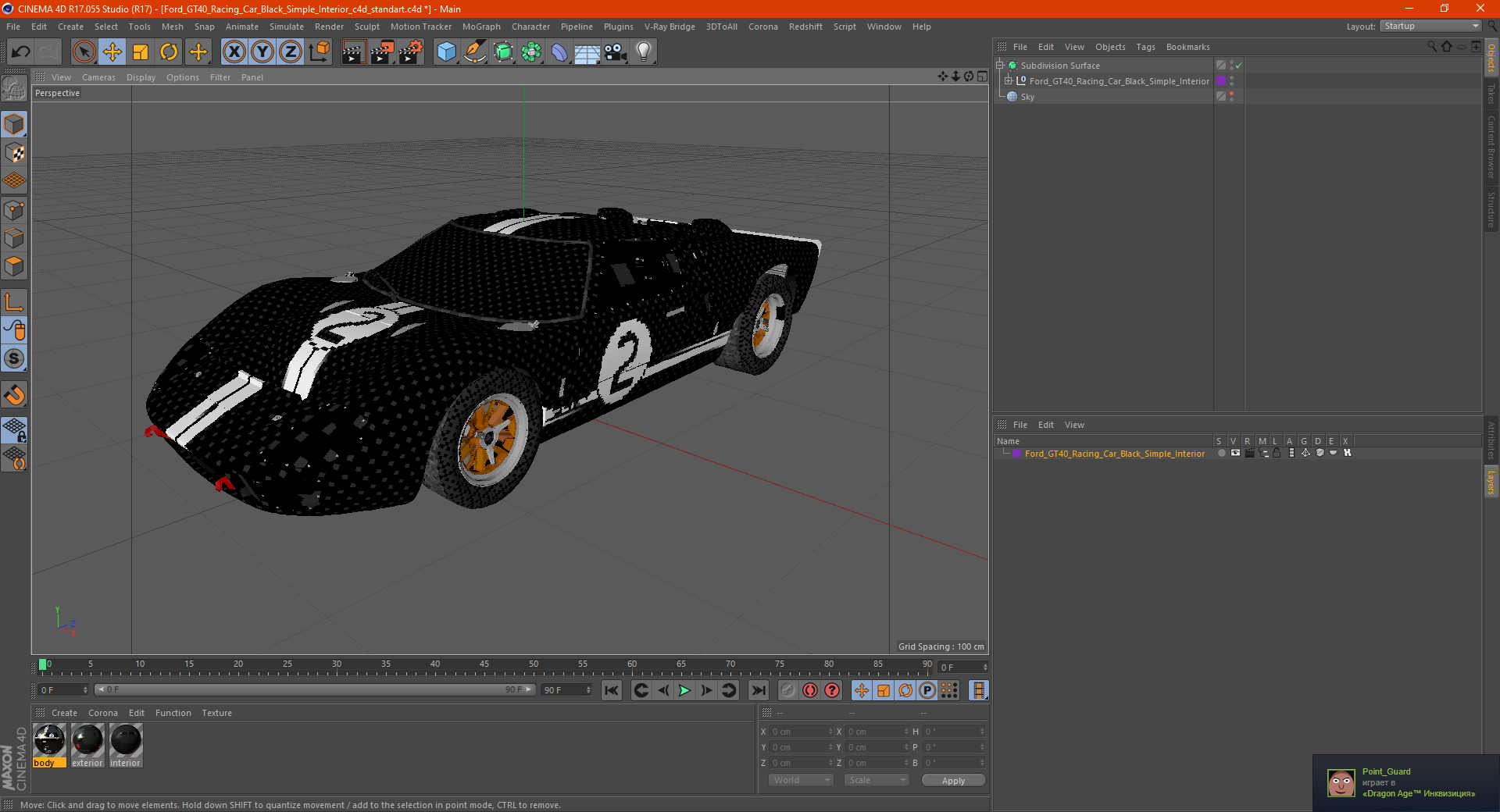
Task: Click the timeline preview range slider
Action: click(315, 689)
